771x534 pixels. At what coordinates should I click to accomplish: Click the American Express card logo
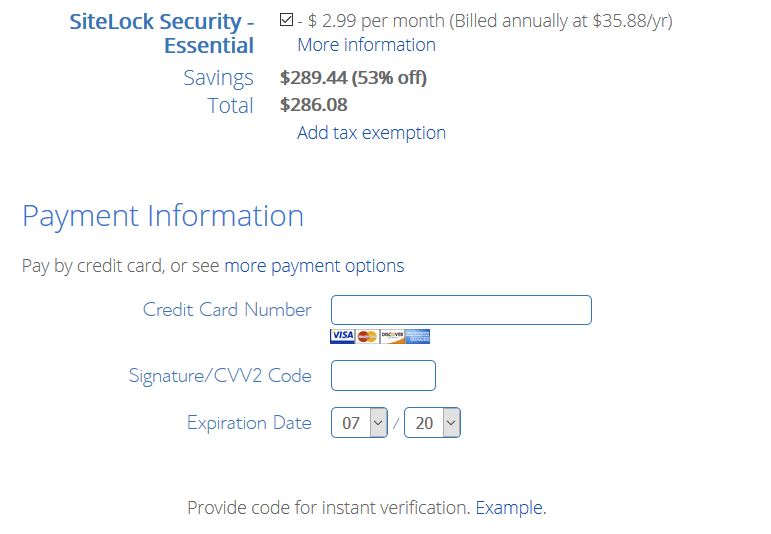(x=417, y=336)
